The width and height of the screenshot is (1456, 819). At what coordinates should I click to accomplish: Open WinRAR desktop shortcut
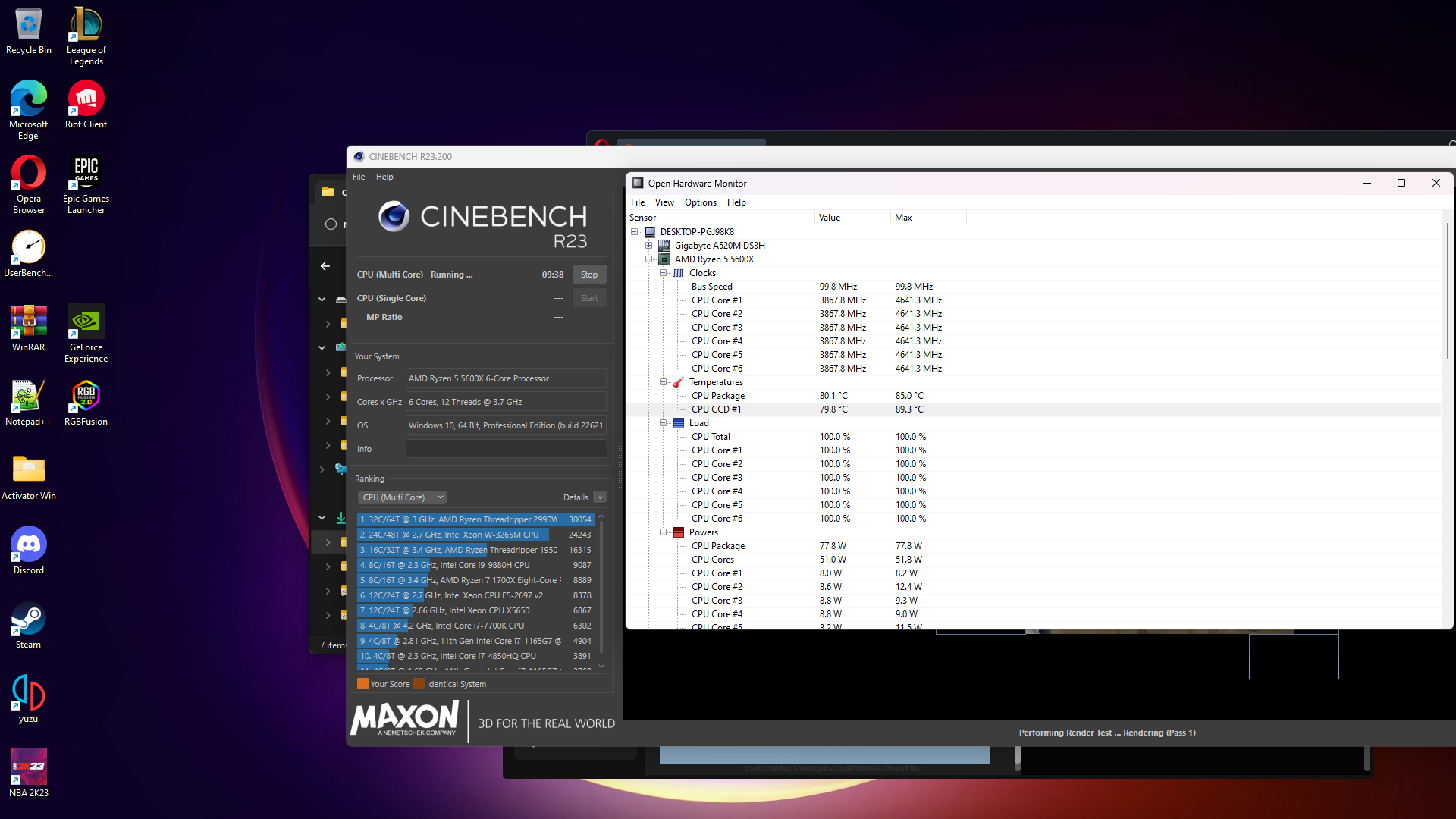click(x=29, y=328)
